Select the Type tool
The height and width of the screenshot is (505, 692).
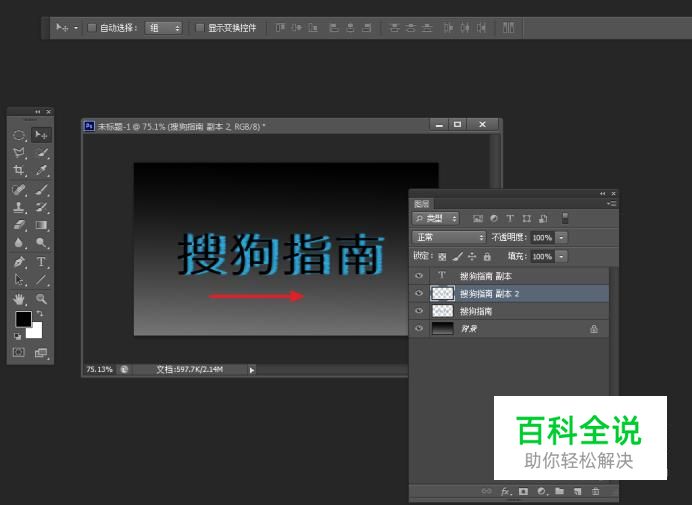click(x=41, y=262)
